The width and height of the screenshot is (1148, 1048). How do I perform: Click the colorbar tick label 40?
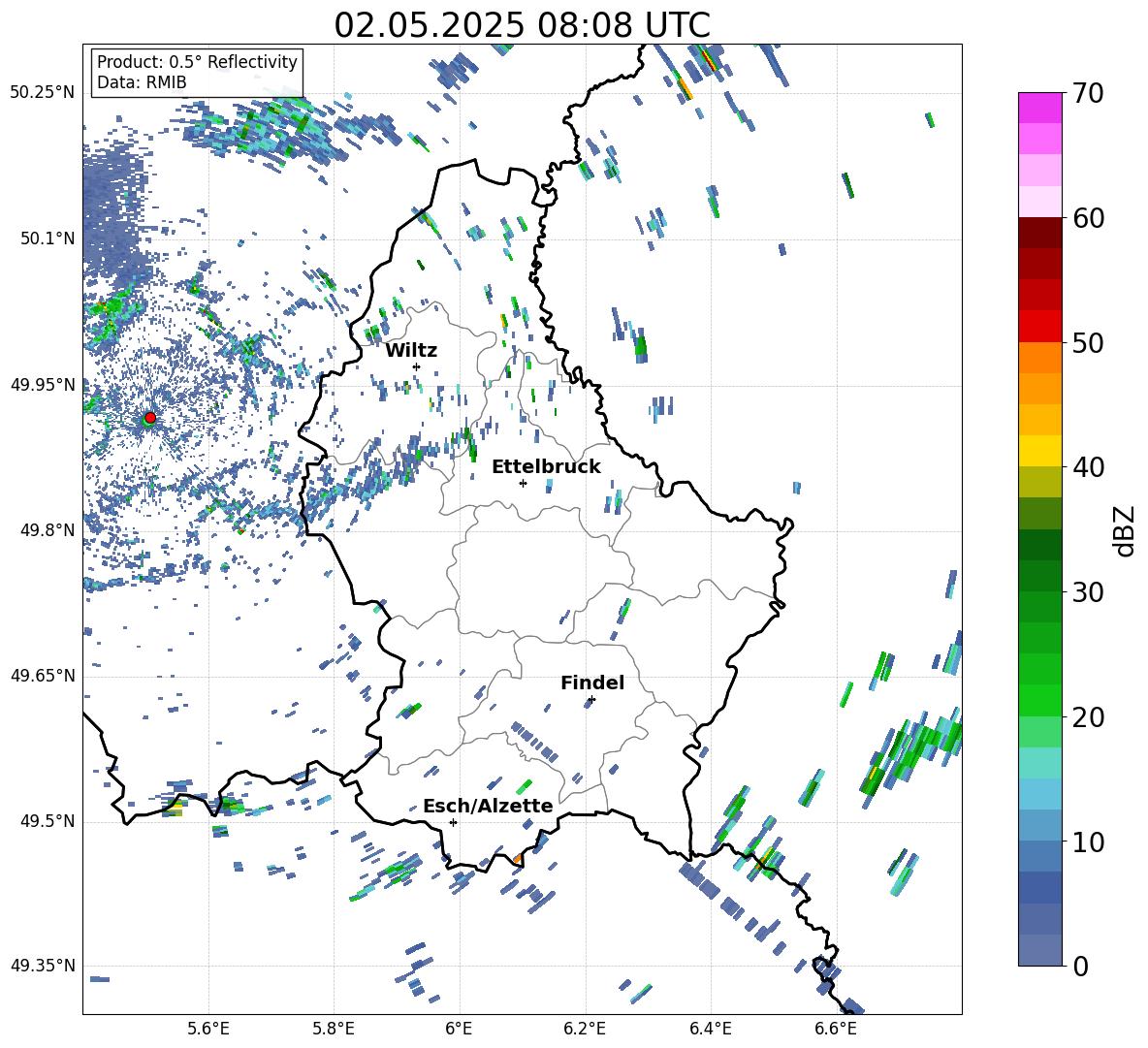(1088, 467)
